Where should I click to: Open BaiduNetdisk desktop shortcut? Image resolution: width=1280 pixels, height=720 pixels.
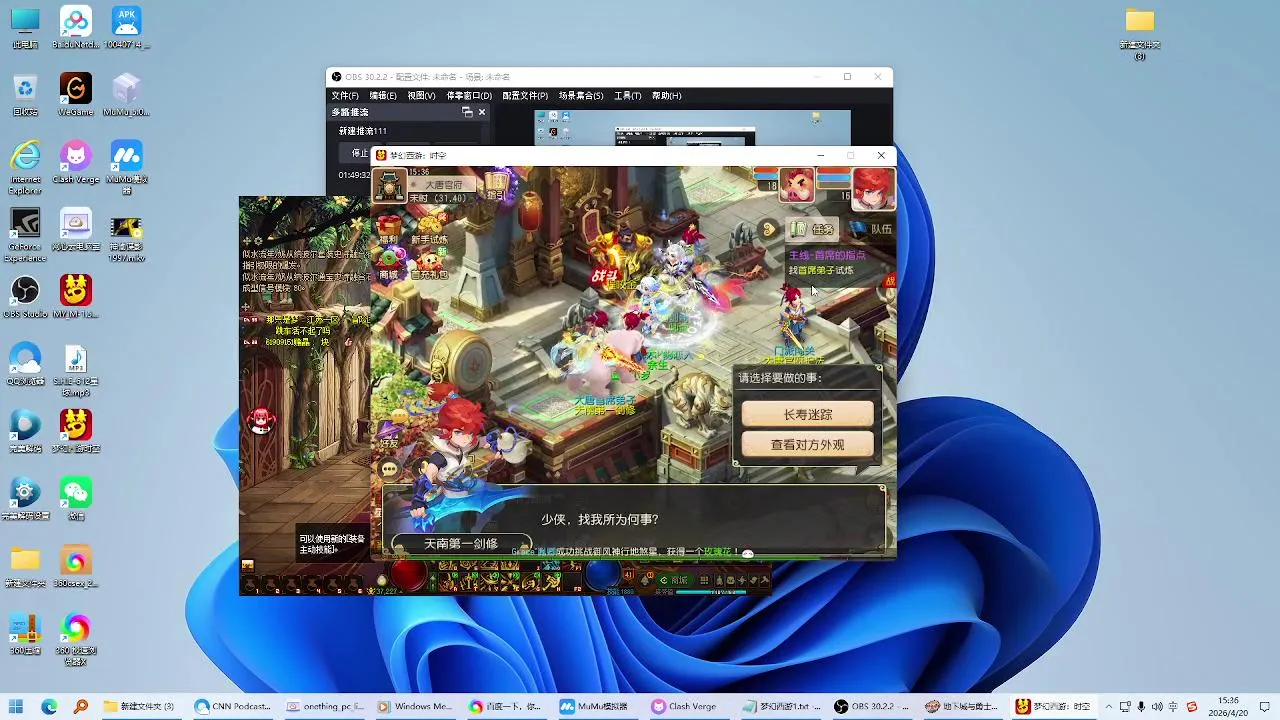pyautogui.click(x=76, y=27)
